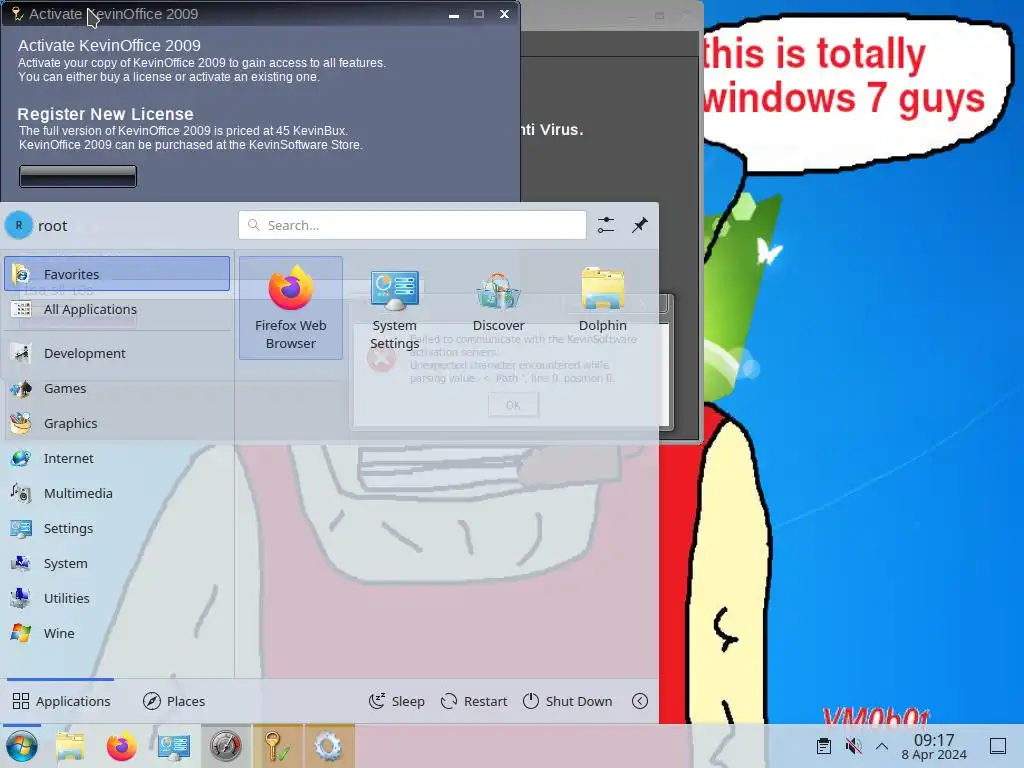Click the Shut Down button
This screenshot has width=1024, height=768.
pyautogui.click(x=568, y=701)
